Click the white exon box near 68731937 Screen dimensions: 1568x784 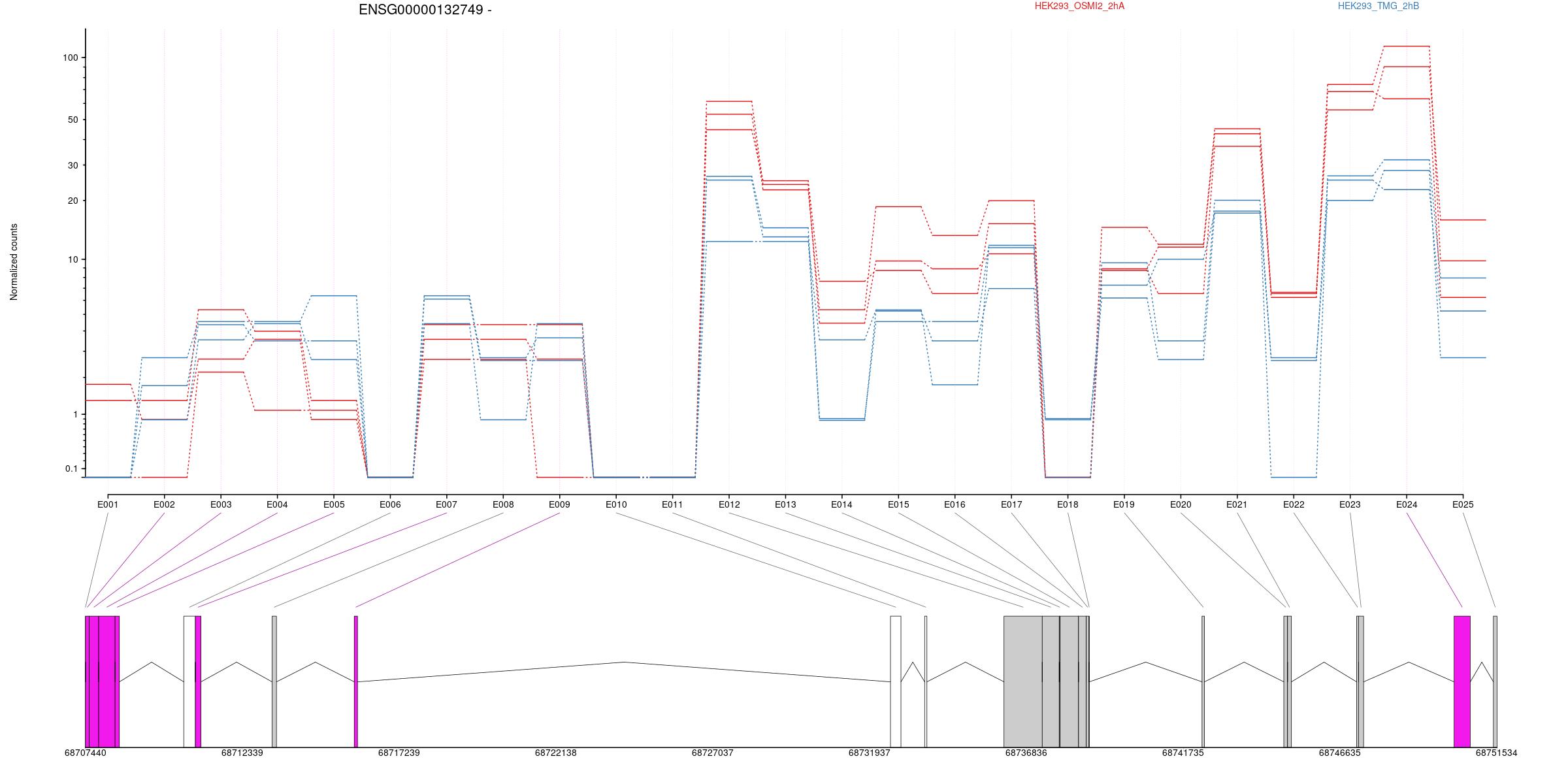[x=896, y=681]
